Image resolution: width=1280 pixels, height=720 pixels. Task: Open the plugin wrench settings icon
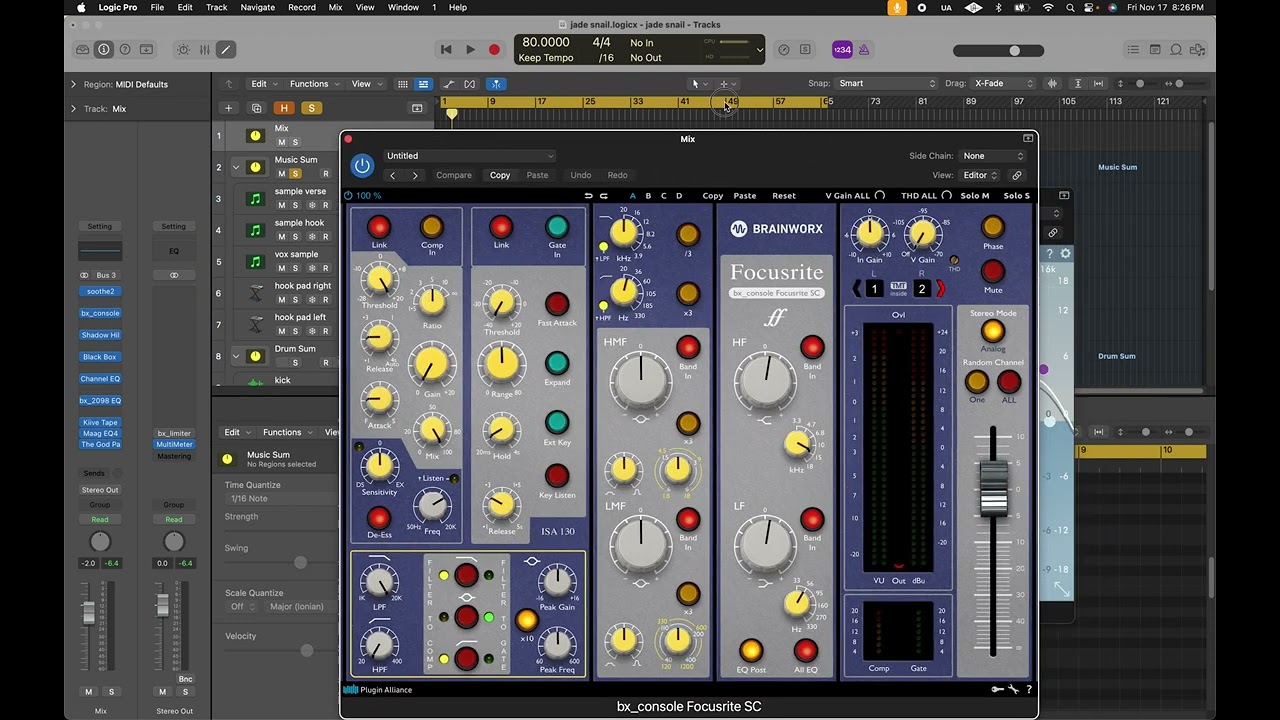tap(1013, 690)
